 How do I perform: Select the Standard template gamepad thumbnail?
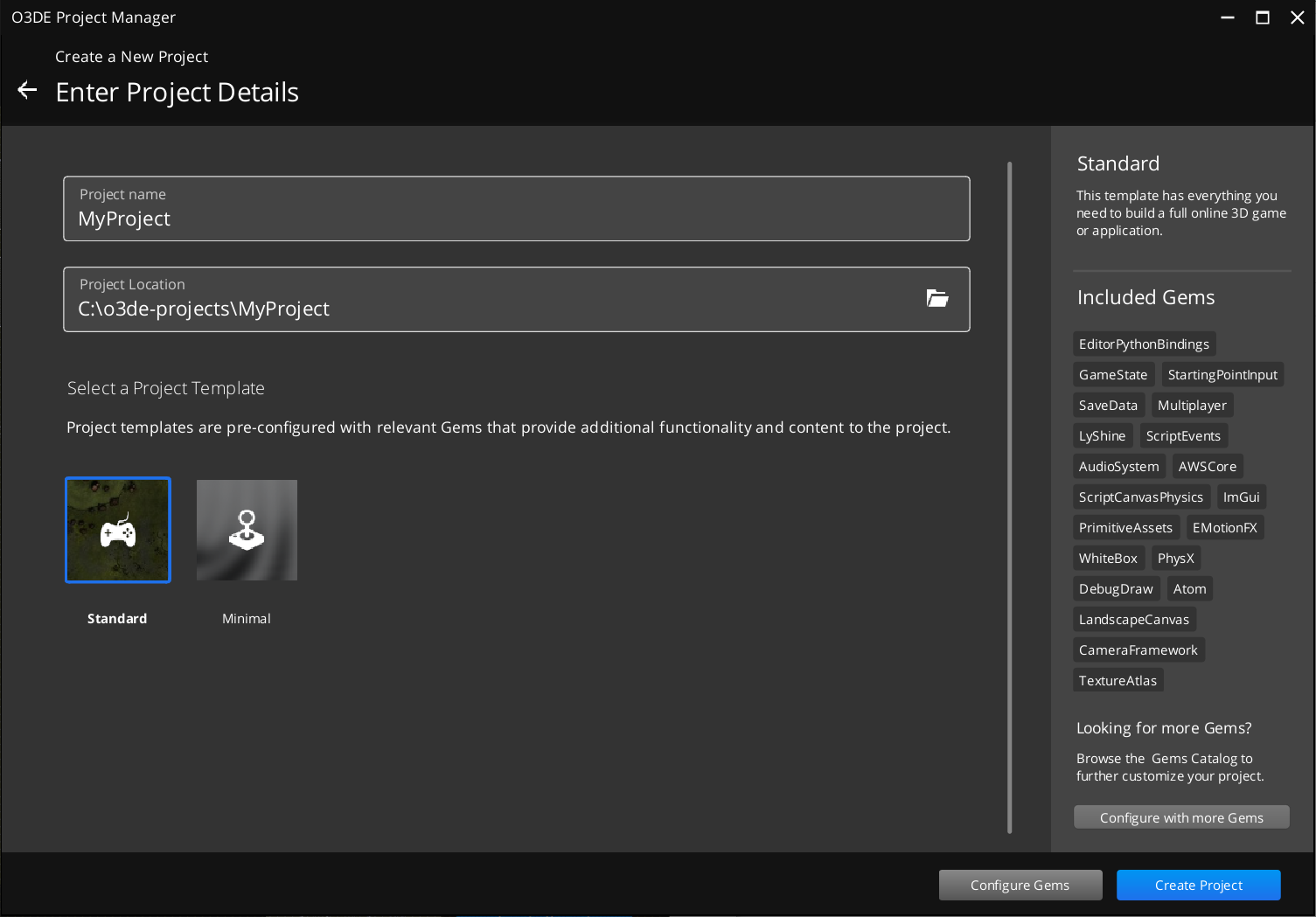[x=117, y=530]
